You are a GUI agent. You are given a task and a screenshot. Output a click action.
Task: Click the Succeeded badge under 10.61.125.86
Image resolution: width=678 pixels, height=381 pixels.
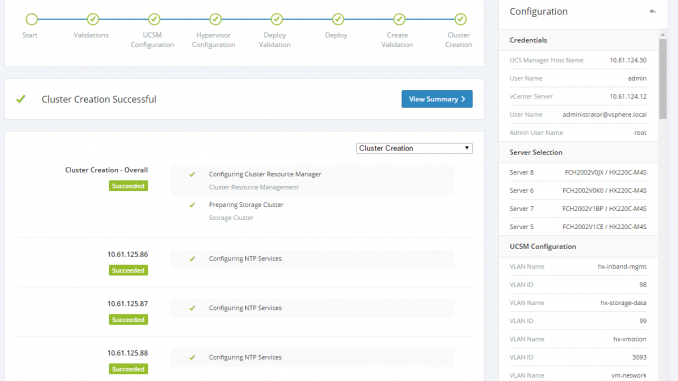(128, 270)
